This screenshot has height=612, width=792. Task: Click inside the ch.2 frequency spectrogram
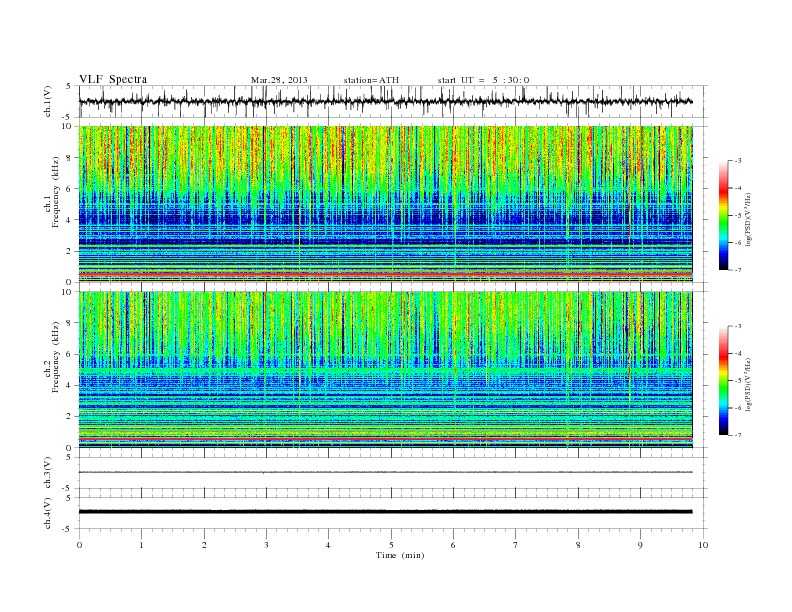coord(385,370)
